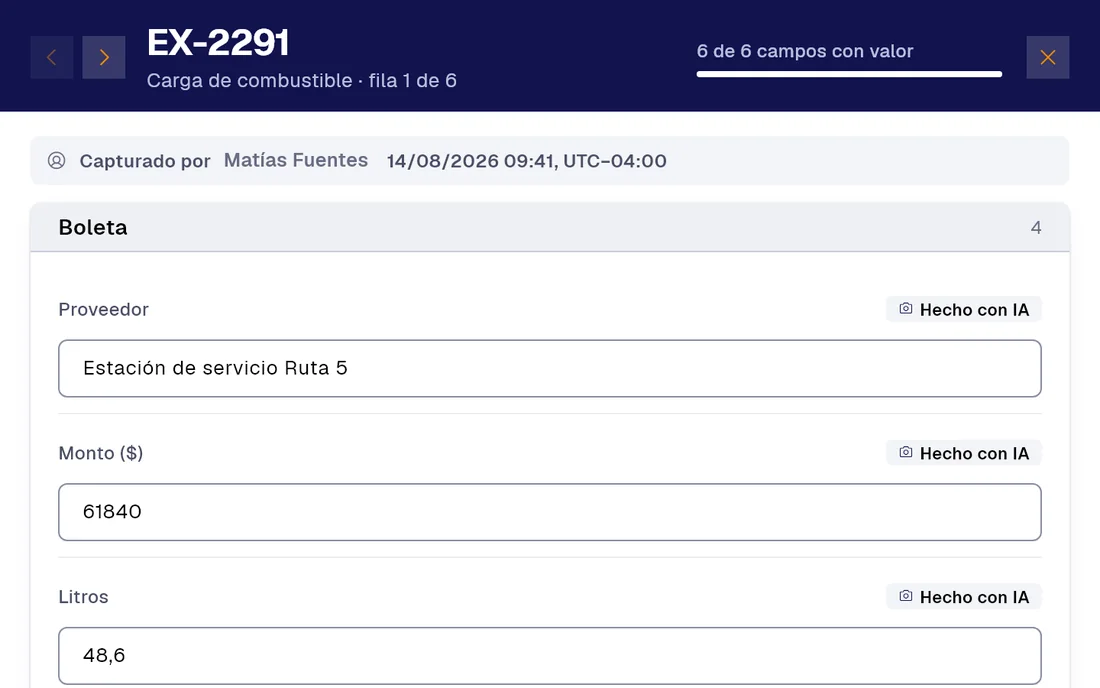
Task: Open Matías Fuentes user name link
Action: point(296,161)
